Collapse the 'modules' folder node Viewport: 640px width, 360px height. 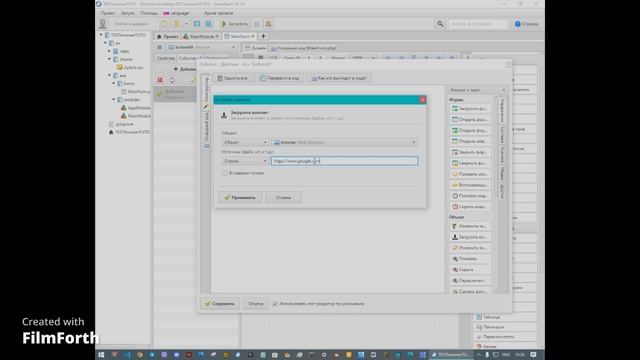coord(113,100)
